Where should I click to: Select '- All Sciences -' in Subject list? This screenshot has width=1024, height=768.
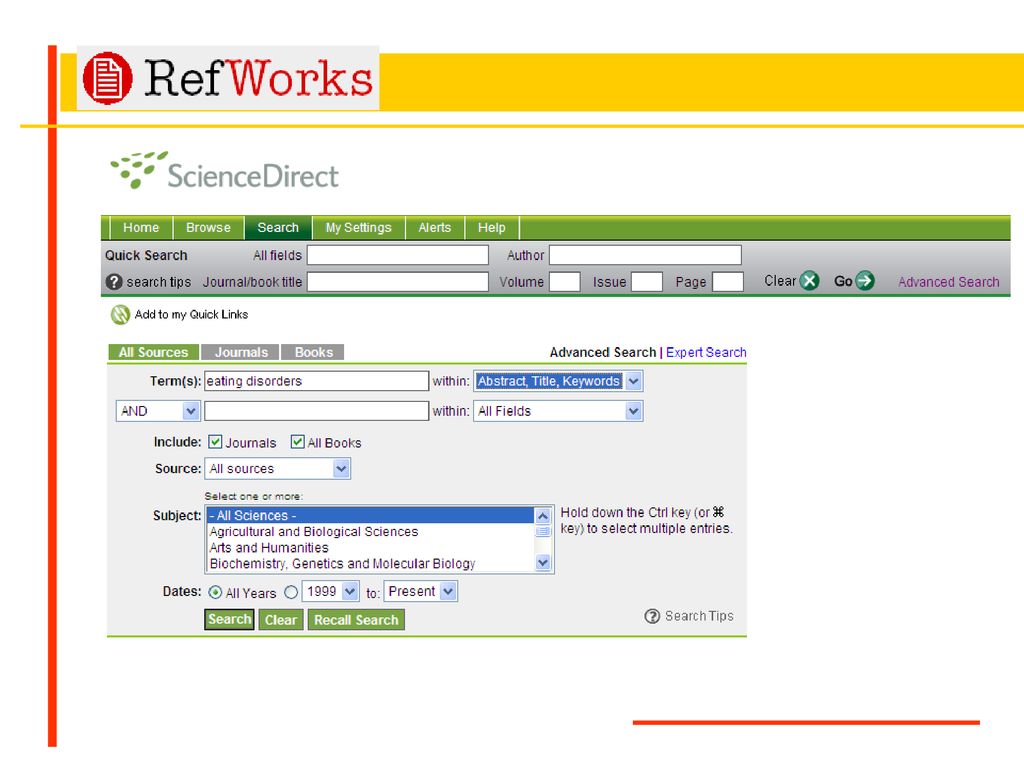click(370, 516)
